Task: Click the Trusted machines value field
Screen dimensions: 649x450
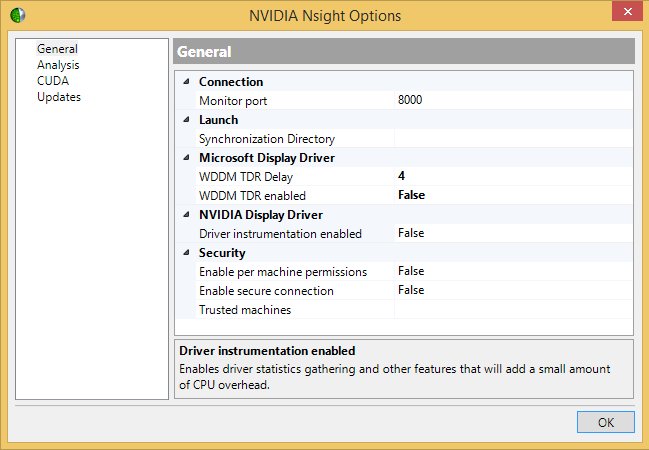Action: 512,310
